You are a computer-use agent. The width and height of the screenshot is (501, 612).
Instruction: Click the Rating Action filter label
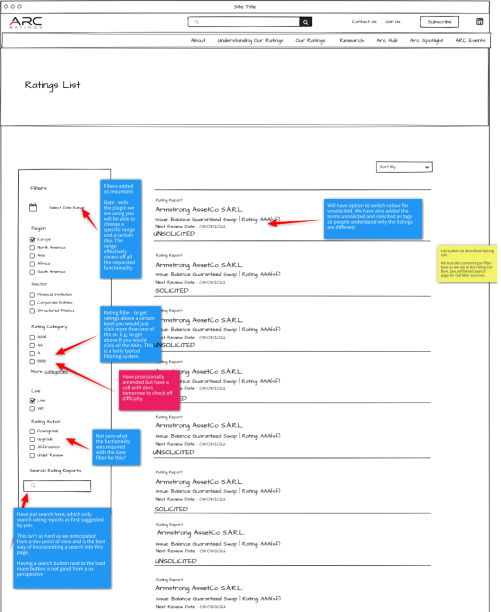[46, 422]
